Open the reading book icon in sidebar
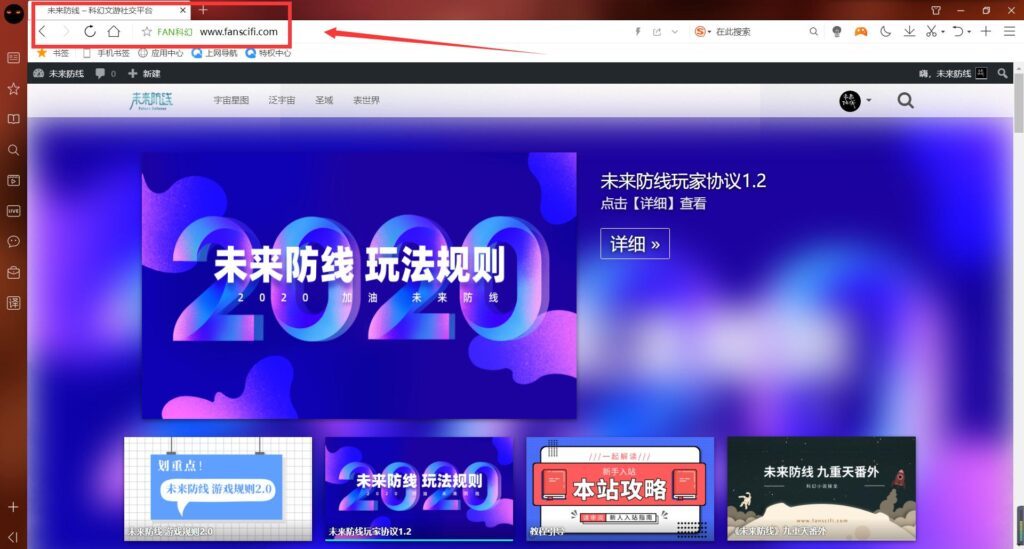Image resolution: width=1024 pixels, height=549 pixels. point(13,119)
